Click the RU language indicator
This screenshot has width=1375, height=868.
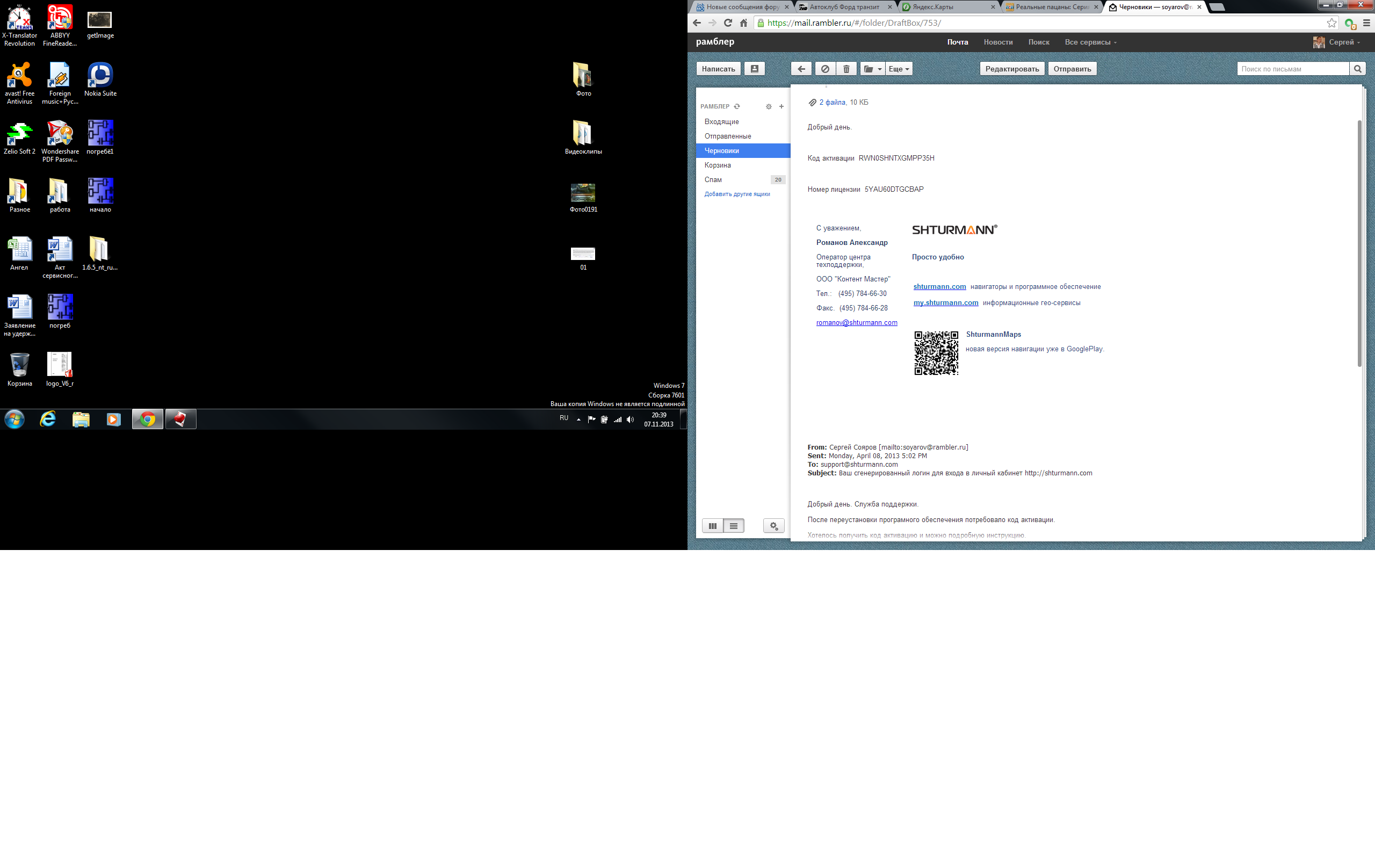point(564,418)
